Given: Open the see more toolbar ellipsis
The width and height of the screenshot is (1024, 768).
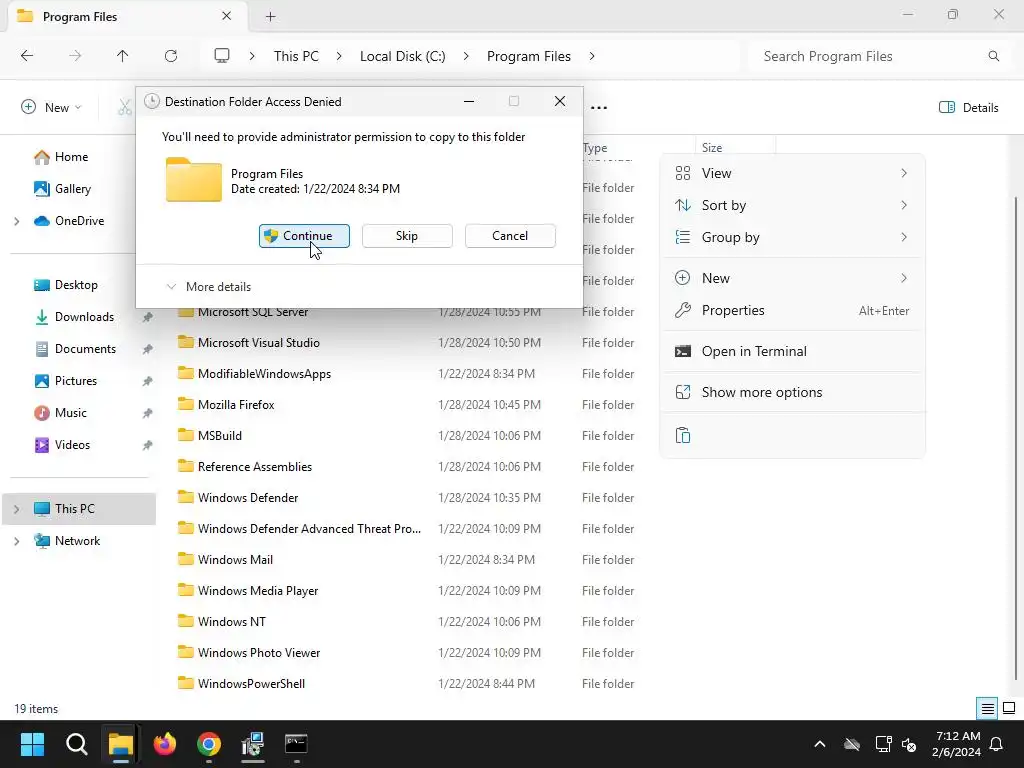Looking at the screenshot, I should (x=599, y=108).
